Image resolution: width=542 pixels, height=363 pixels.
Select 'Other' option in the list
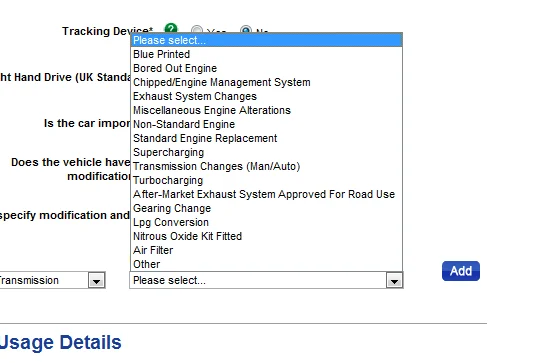267,264
